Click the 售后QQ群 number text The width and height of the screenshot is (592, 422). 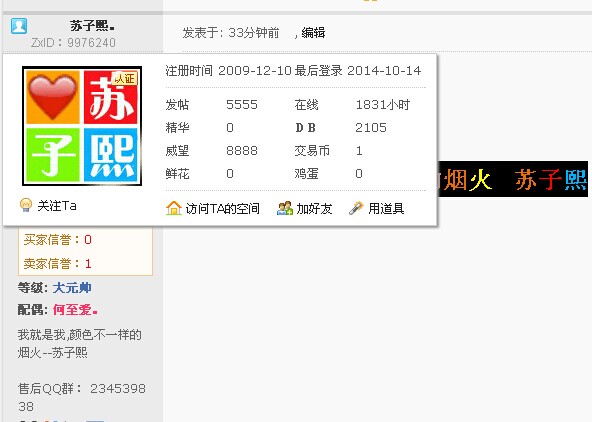pos(82,397)
